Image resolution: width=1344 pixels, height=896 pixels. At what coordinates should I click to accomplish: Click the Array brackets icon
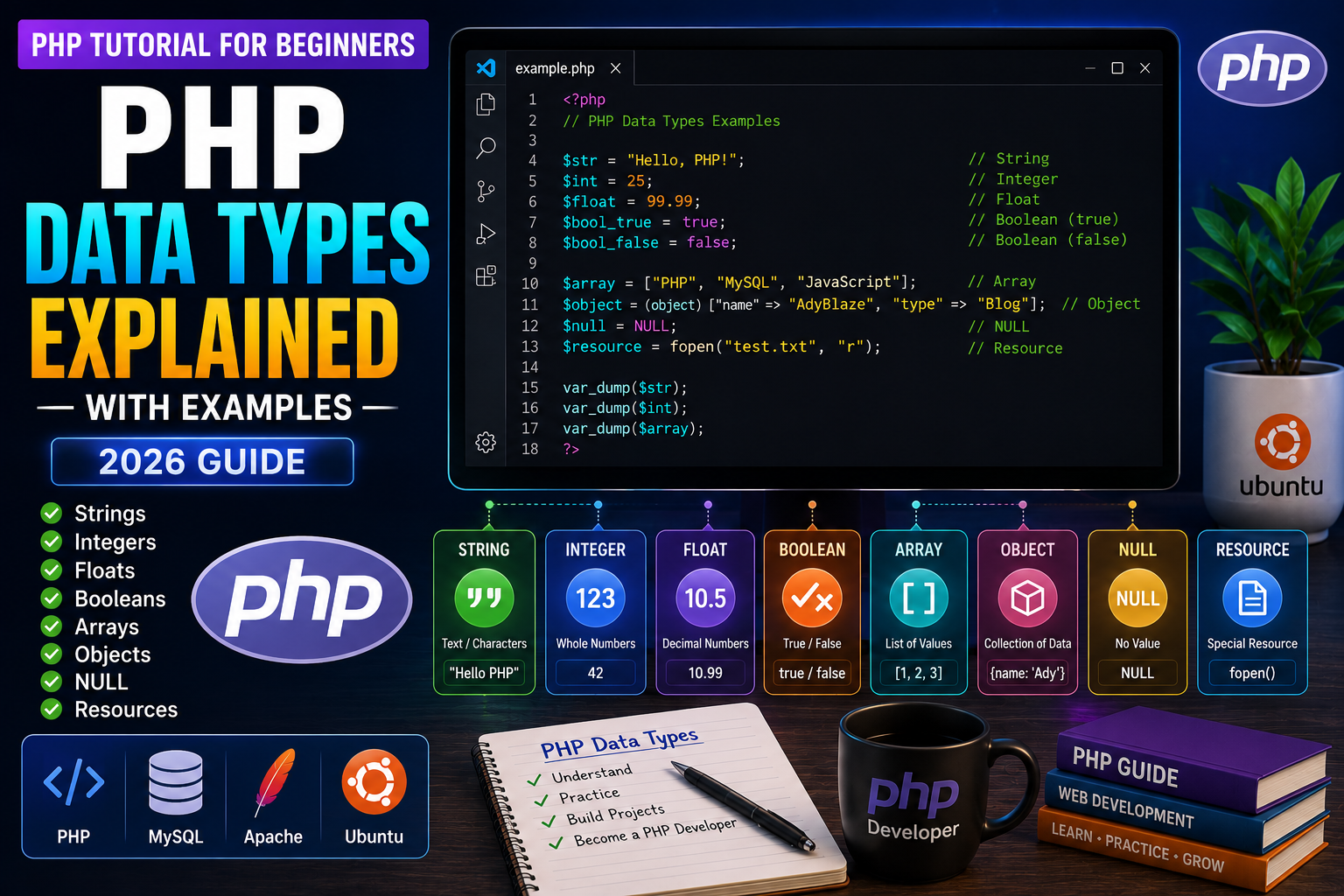tap(919, 598)
